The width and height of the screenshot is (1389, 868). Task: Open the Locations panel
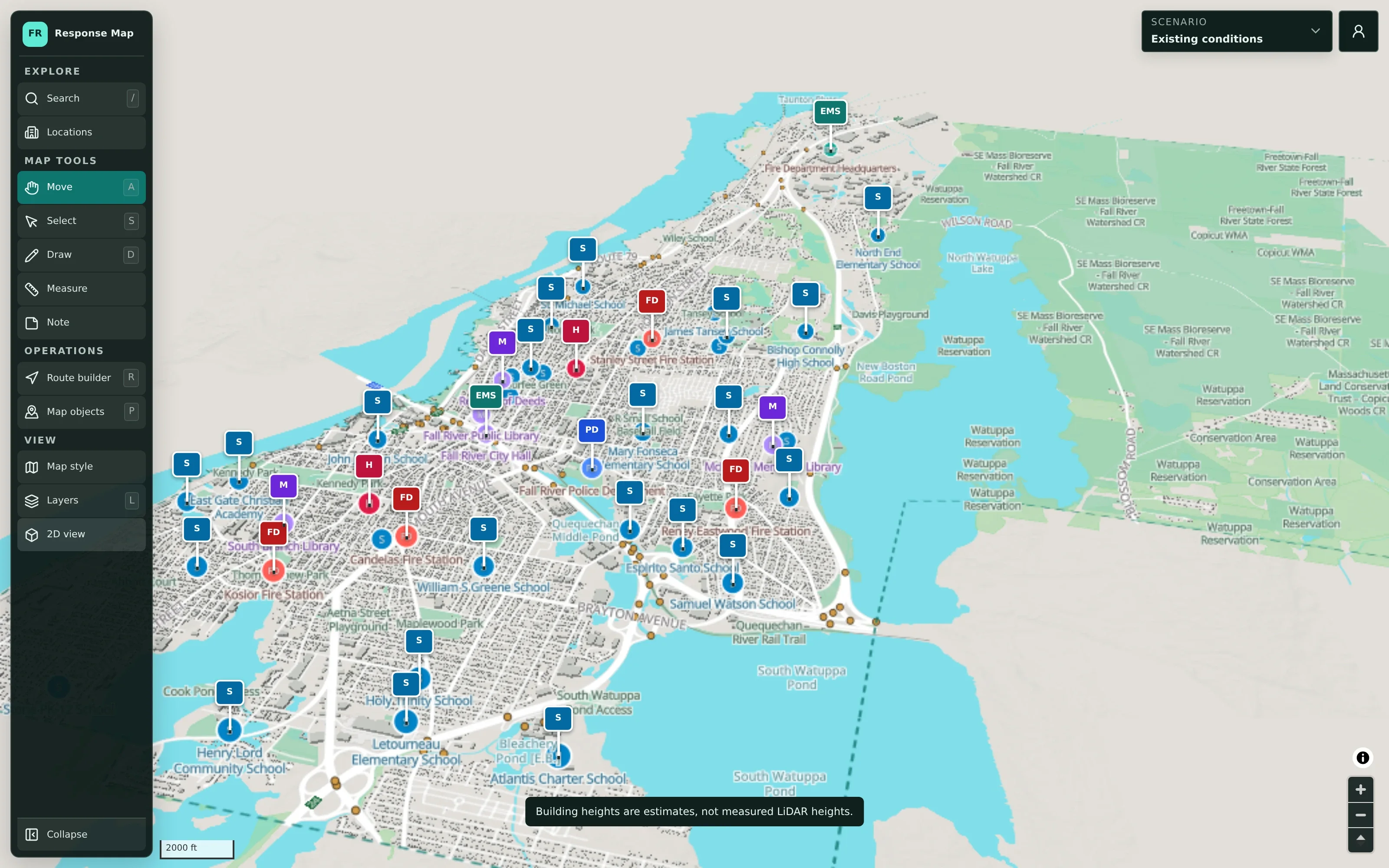pyautogui.click(x=81, y=132)
